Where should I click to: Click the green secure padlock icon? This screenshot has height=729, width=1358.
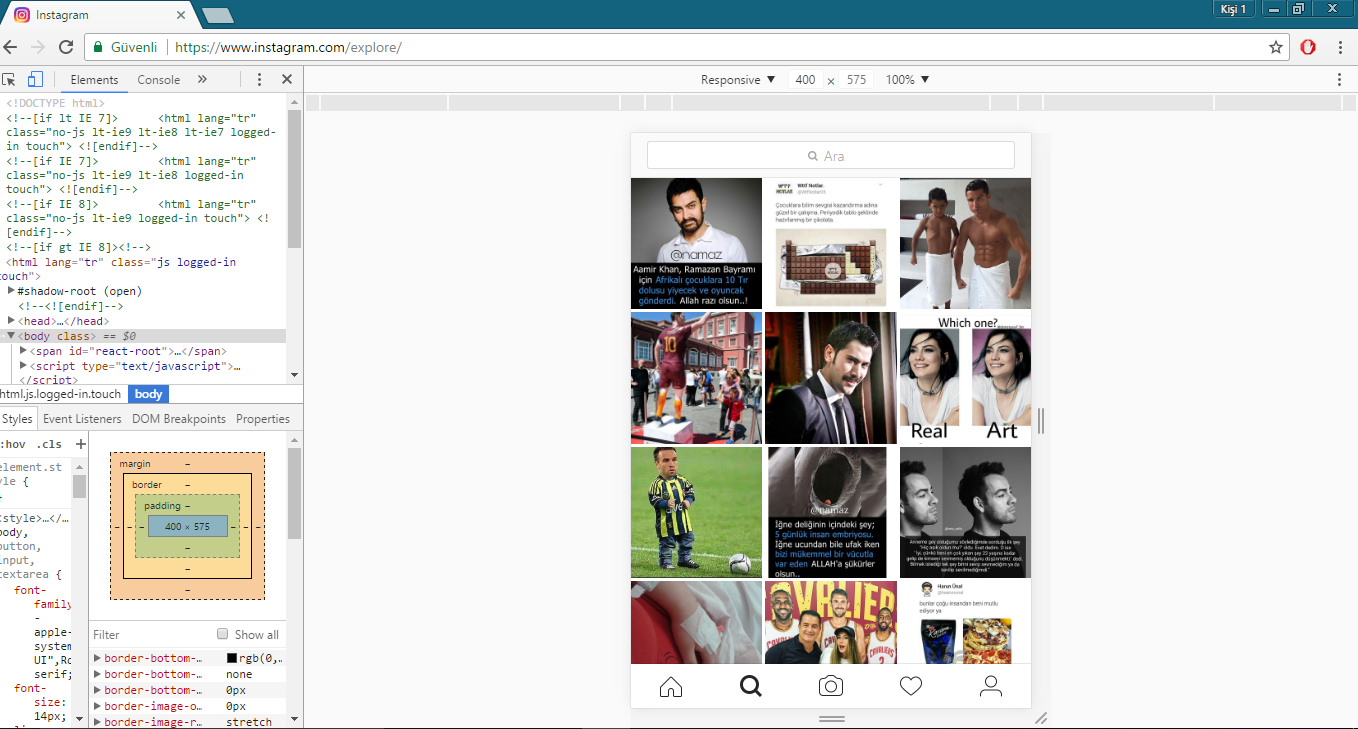98,47
